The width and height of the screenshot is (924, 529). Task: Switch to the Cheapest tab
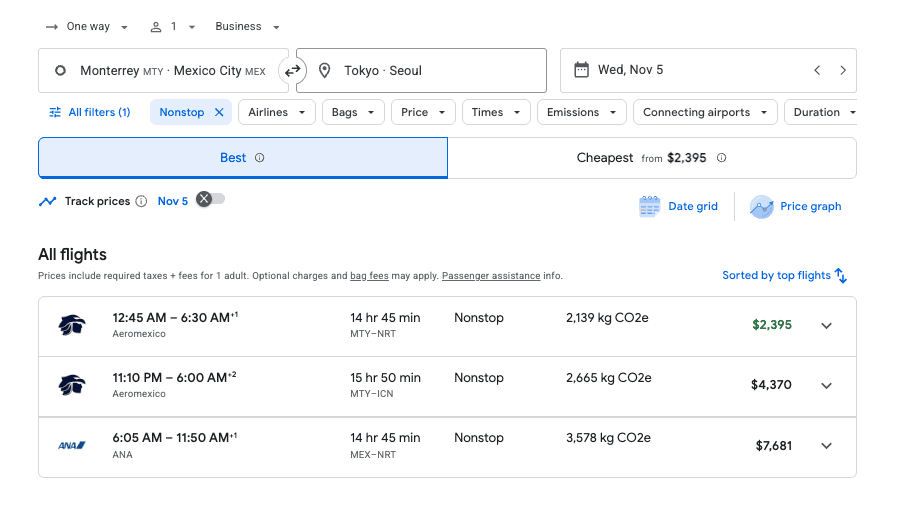click(651, 158)
